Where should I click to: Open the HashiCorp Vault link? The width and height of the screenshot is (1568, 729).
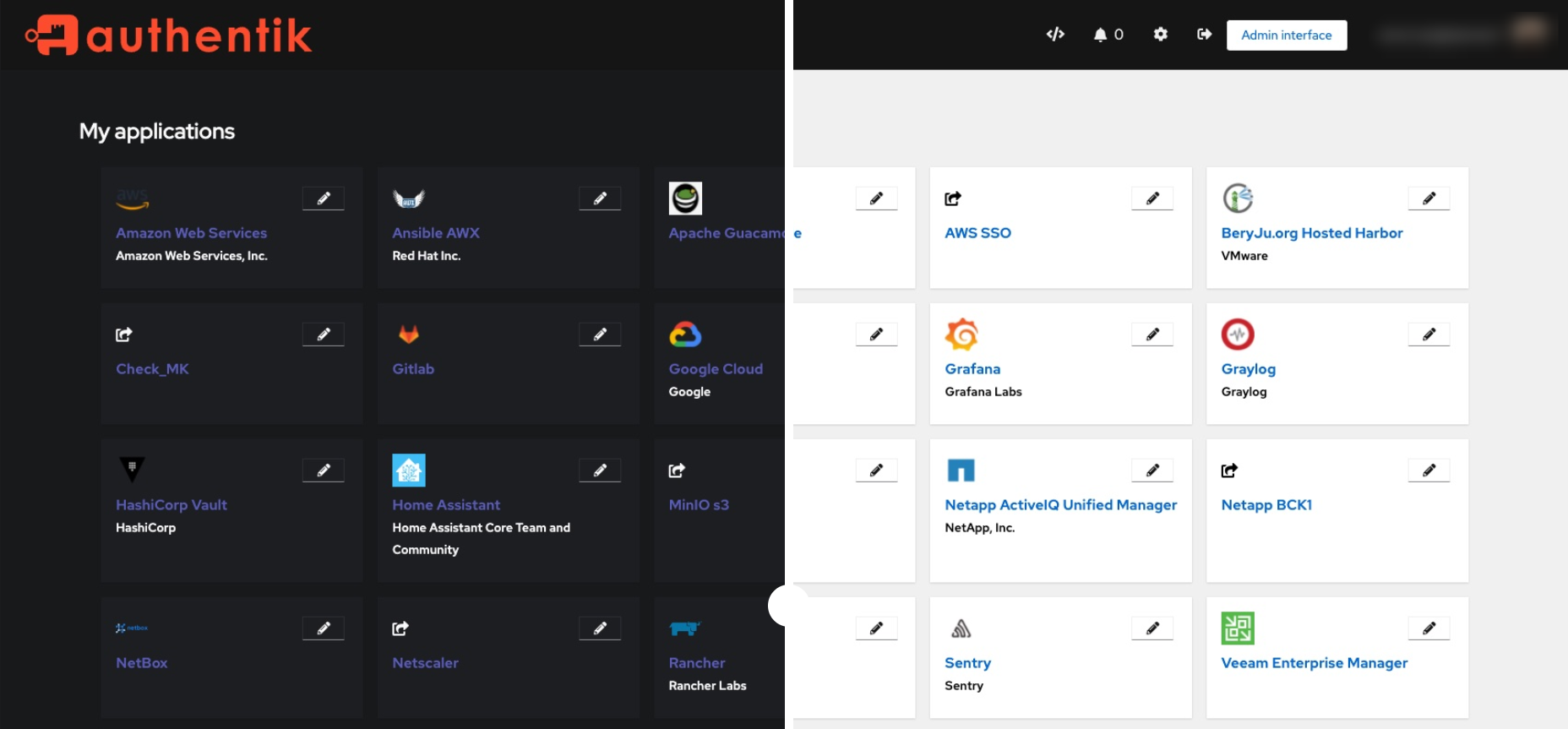[171, 505]
